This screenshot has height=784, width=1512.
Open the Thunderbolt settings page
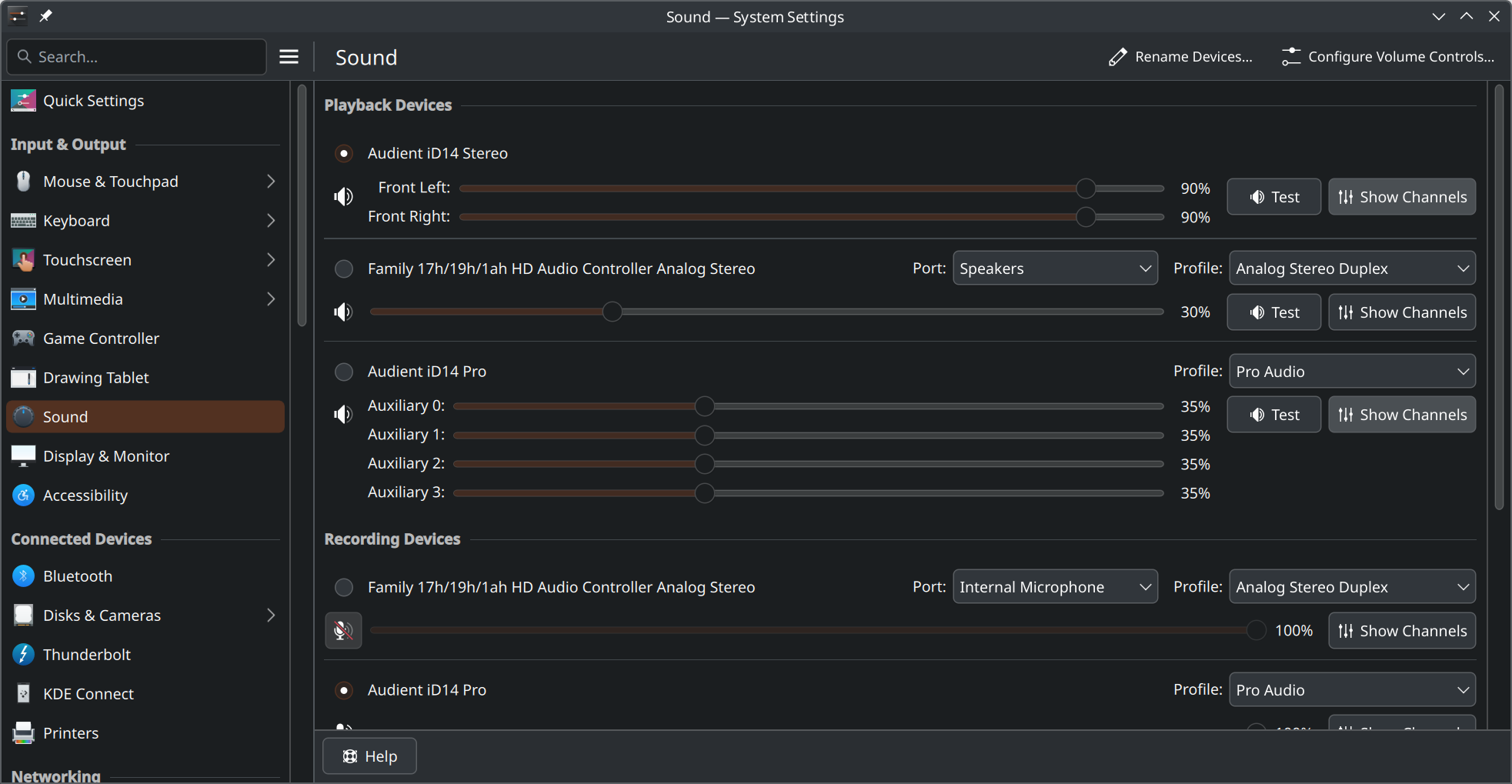[x=86, y=655]
